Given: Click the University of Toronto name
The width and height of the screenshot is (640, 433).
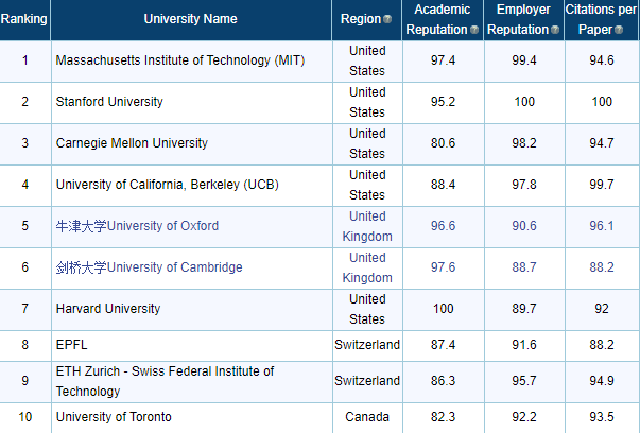Looking at the screenshot, I should click(113, 416).
